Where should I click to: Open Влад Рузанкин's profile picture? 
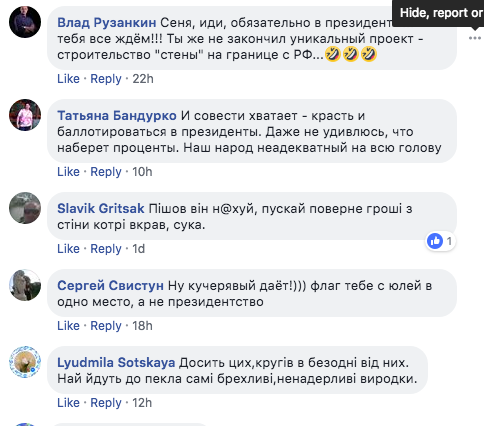click(x=25, y=22)
